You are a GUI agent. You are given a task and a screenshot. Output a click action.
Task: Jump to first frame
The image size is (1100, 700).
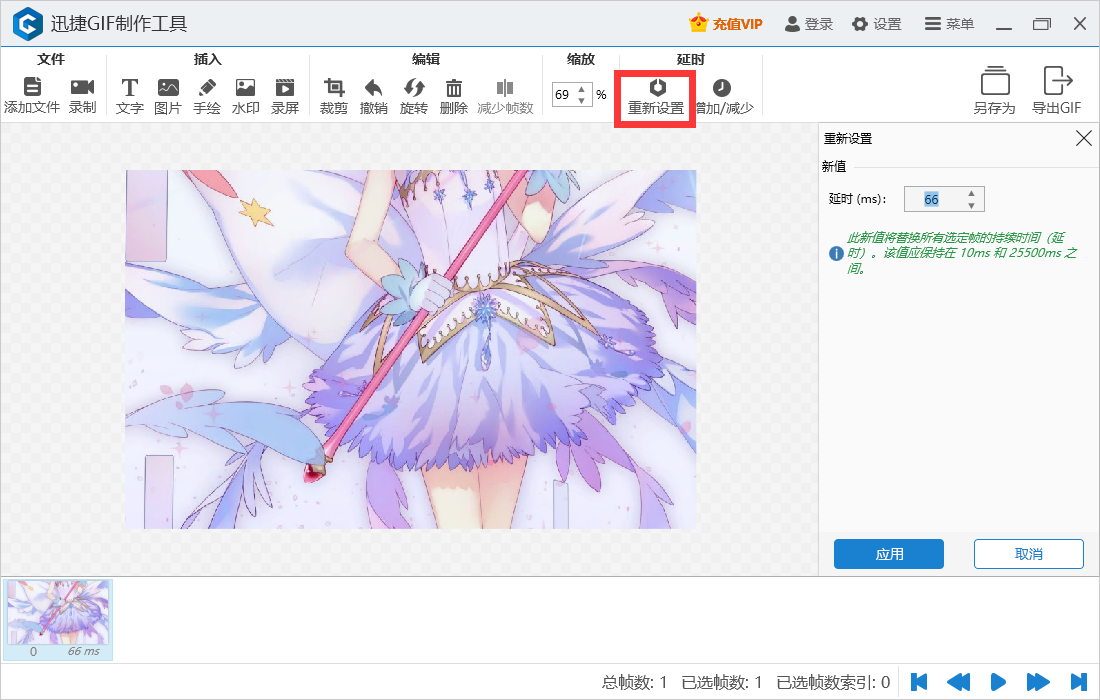point(919,682)
